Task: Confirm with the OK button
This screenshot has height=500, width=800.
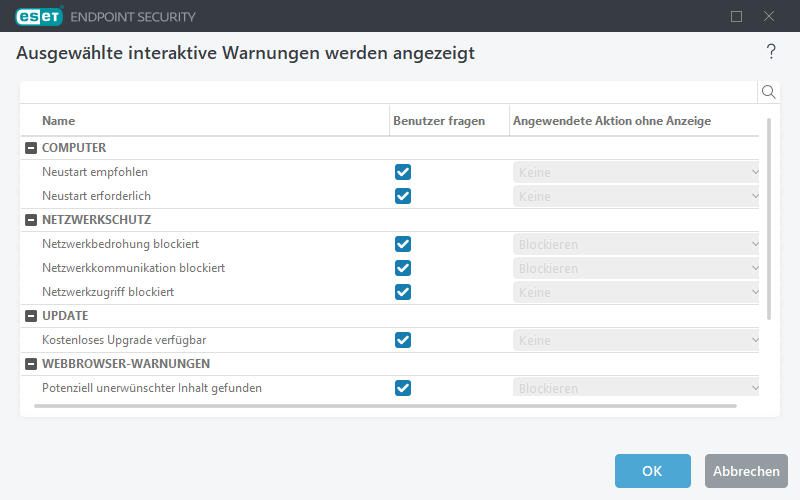Action: [x=653, y=471]
